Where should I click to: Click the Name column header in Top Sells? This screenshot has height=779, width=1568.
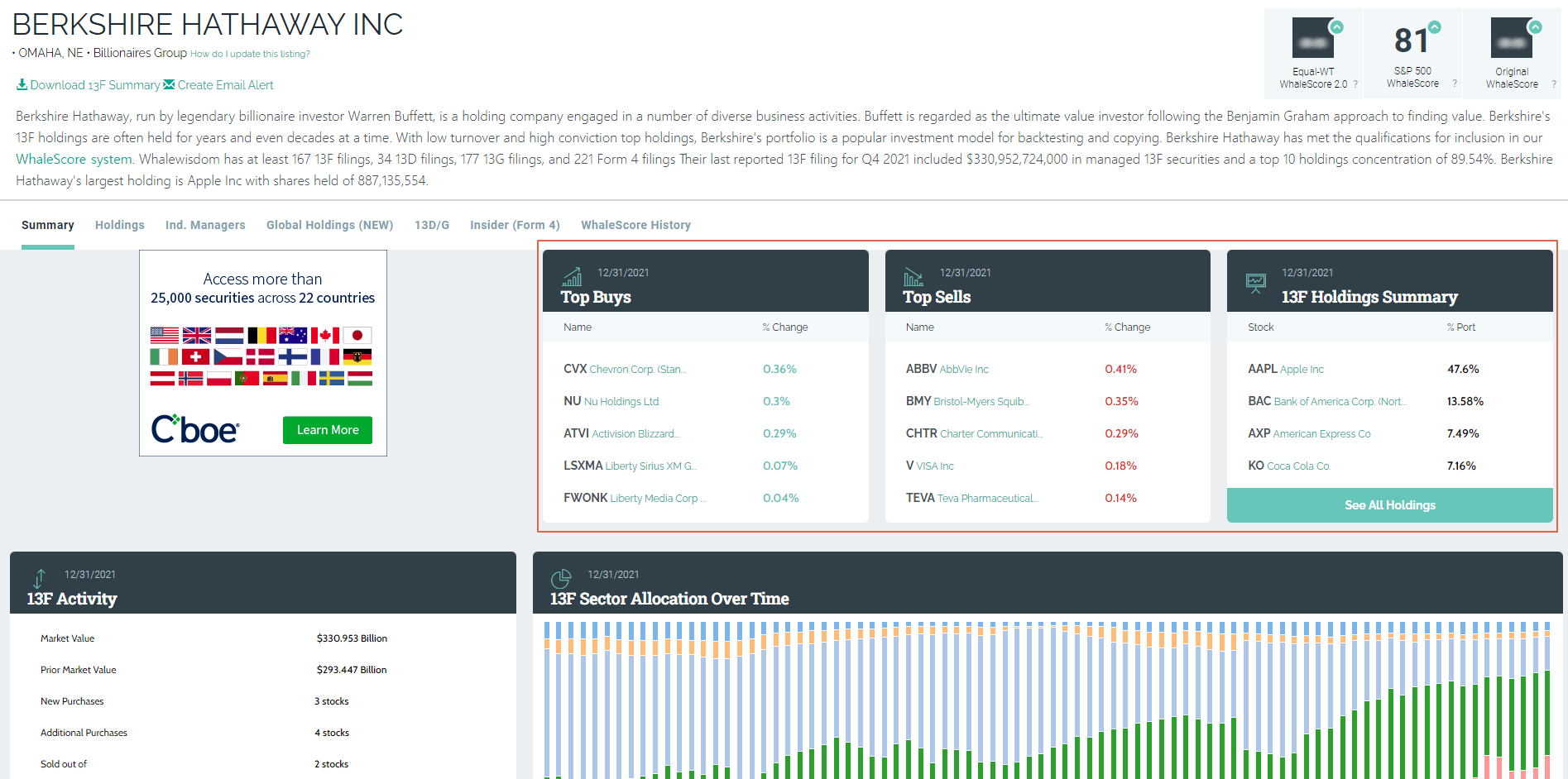[x=920, y=327]
